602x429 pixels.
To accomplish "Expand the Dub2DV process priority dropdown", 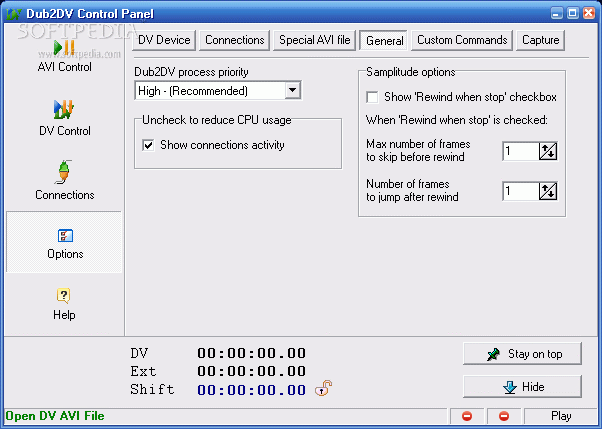I will (293, 91).
